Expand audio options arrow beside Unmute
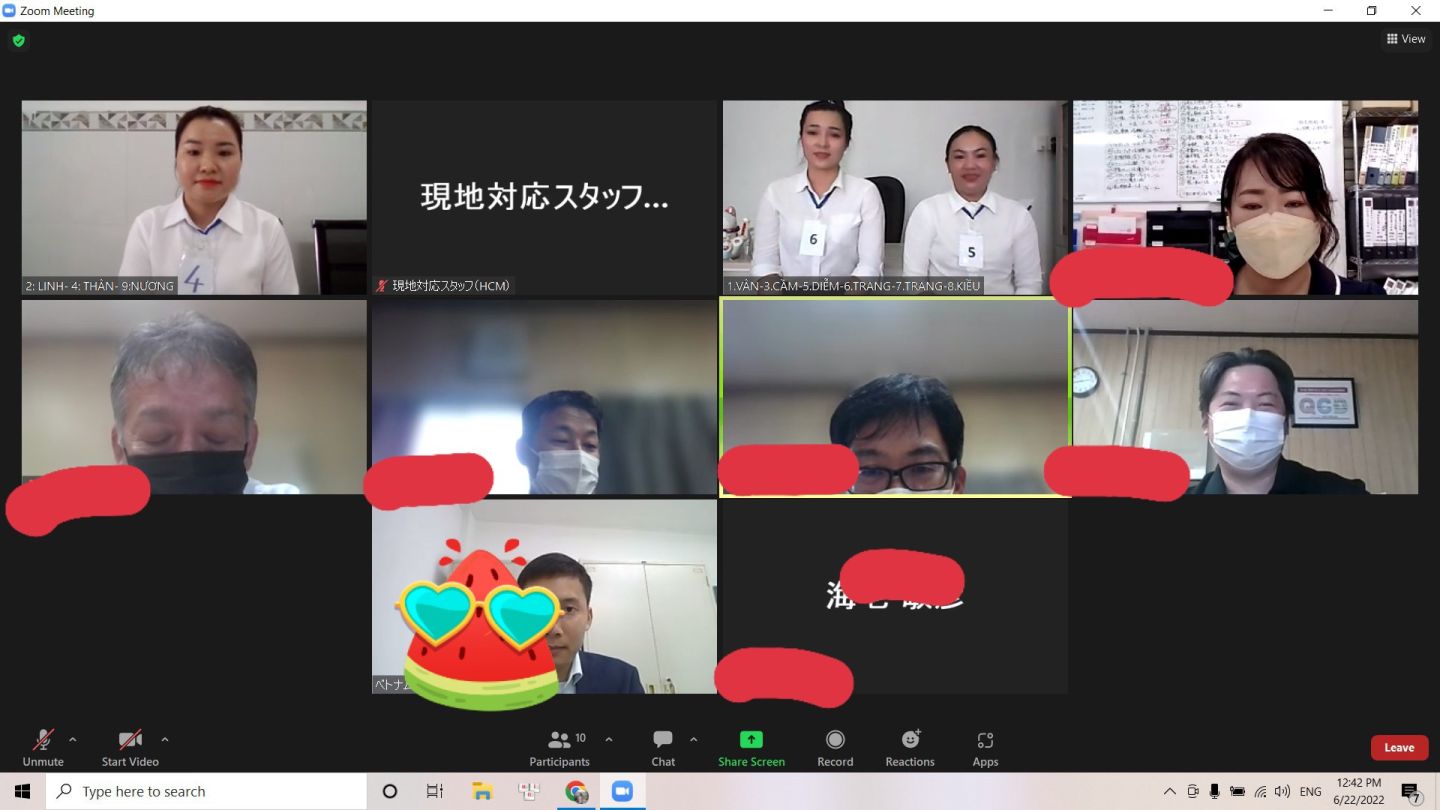This screenshot has height=810, width=1440. [72, 740]
